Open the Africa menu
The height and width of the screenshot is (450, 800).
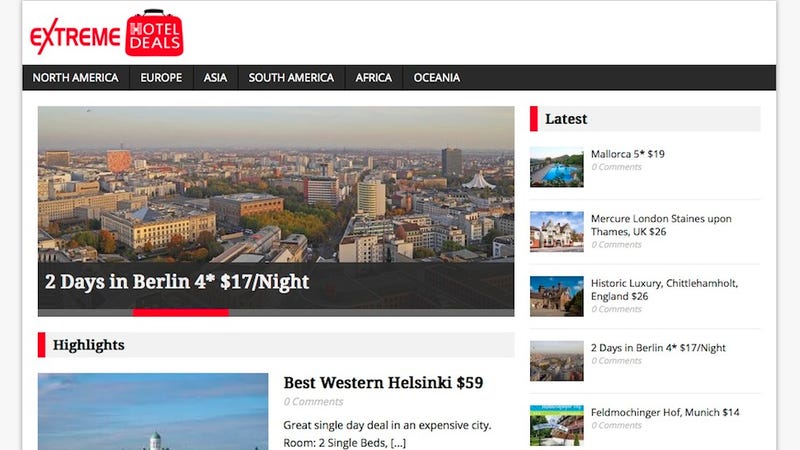(374, 78)
